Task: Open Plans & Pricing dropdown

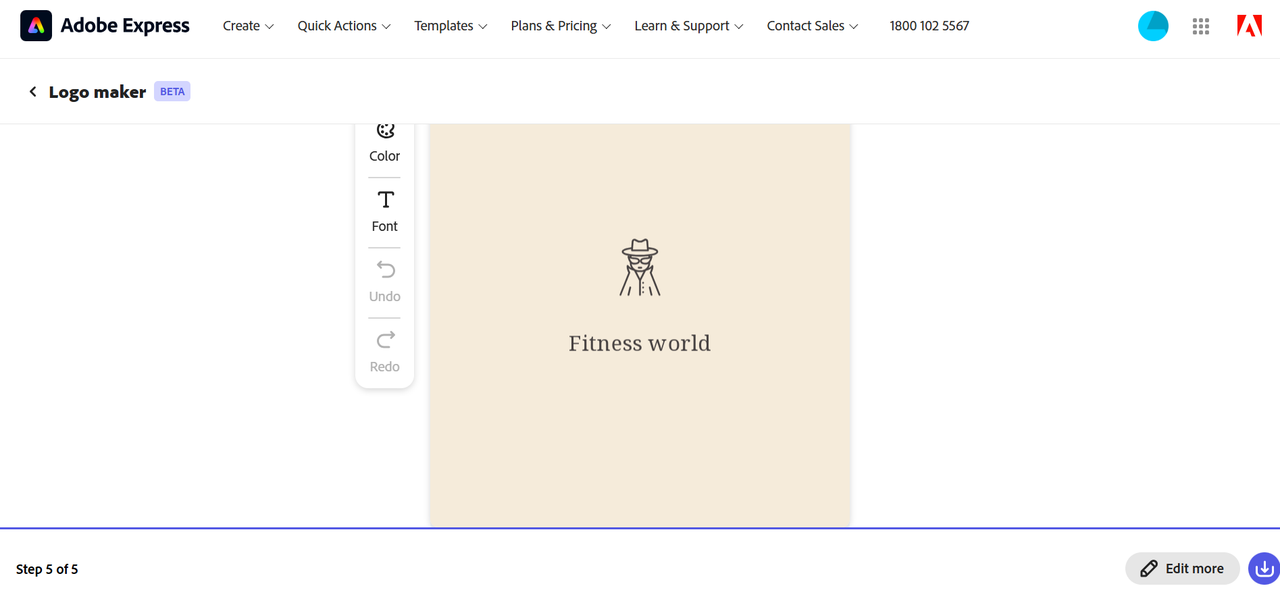Action: [x=561, y=26]
